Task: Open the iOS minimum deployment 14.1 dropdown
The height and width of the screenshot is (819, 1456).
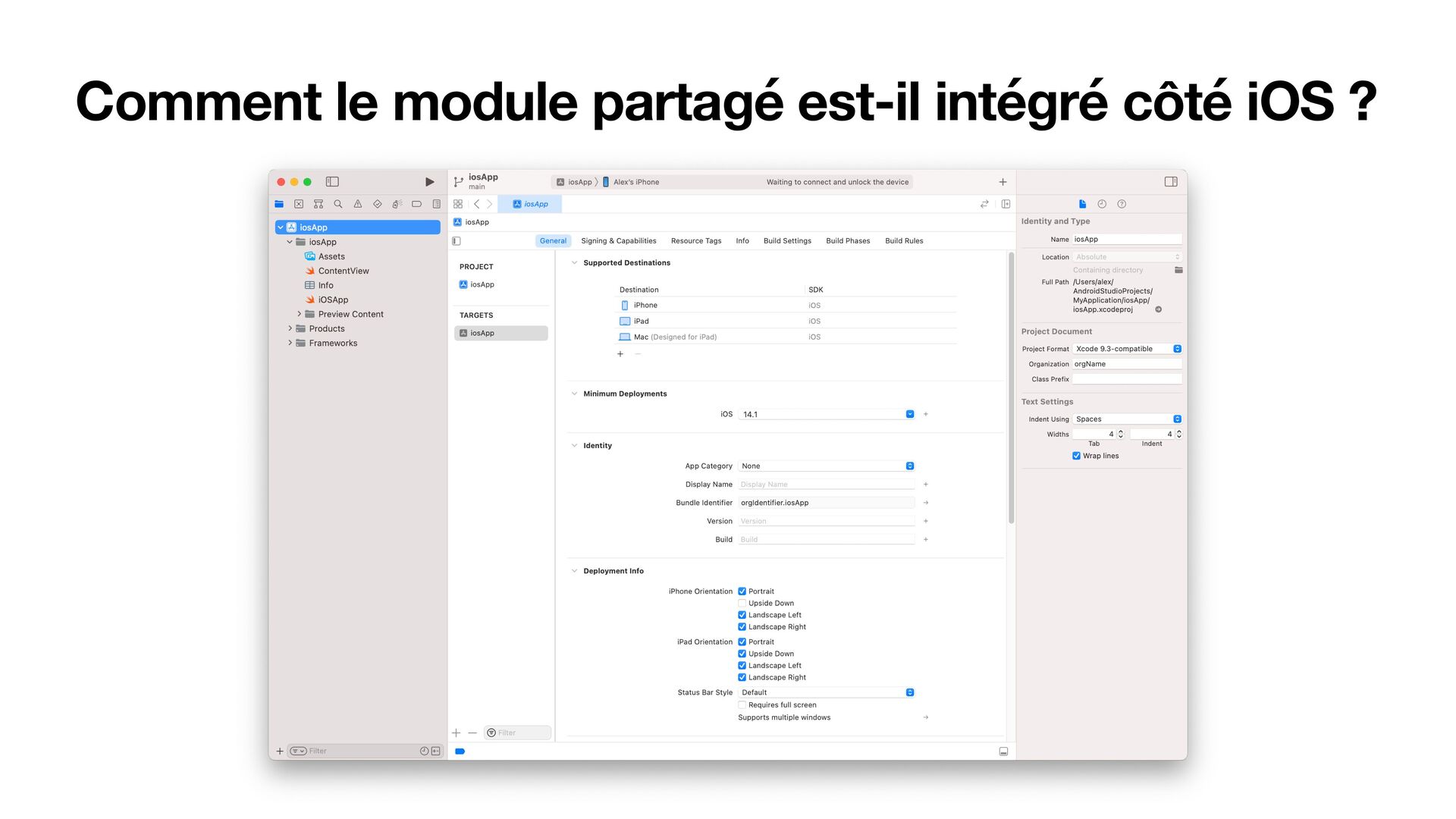Action: tap(827, 414)
